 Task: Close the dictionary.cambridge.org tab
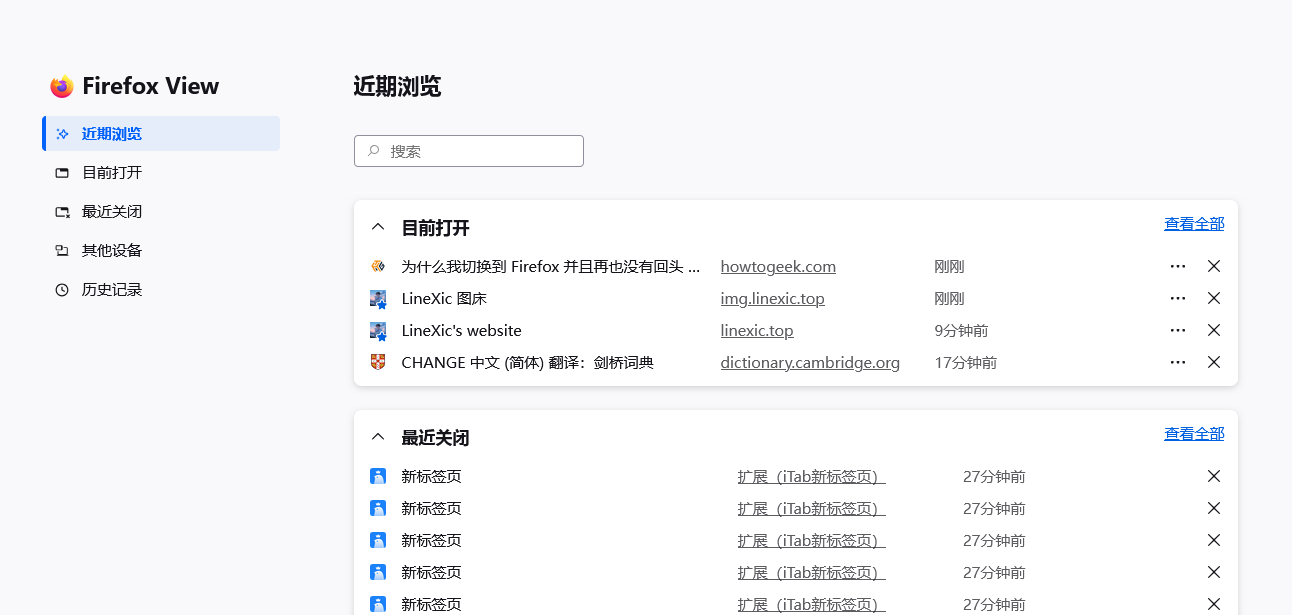pyautogui.click(x=1214, y=362)
